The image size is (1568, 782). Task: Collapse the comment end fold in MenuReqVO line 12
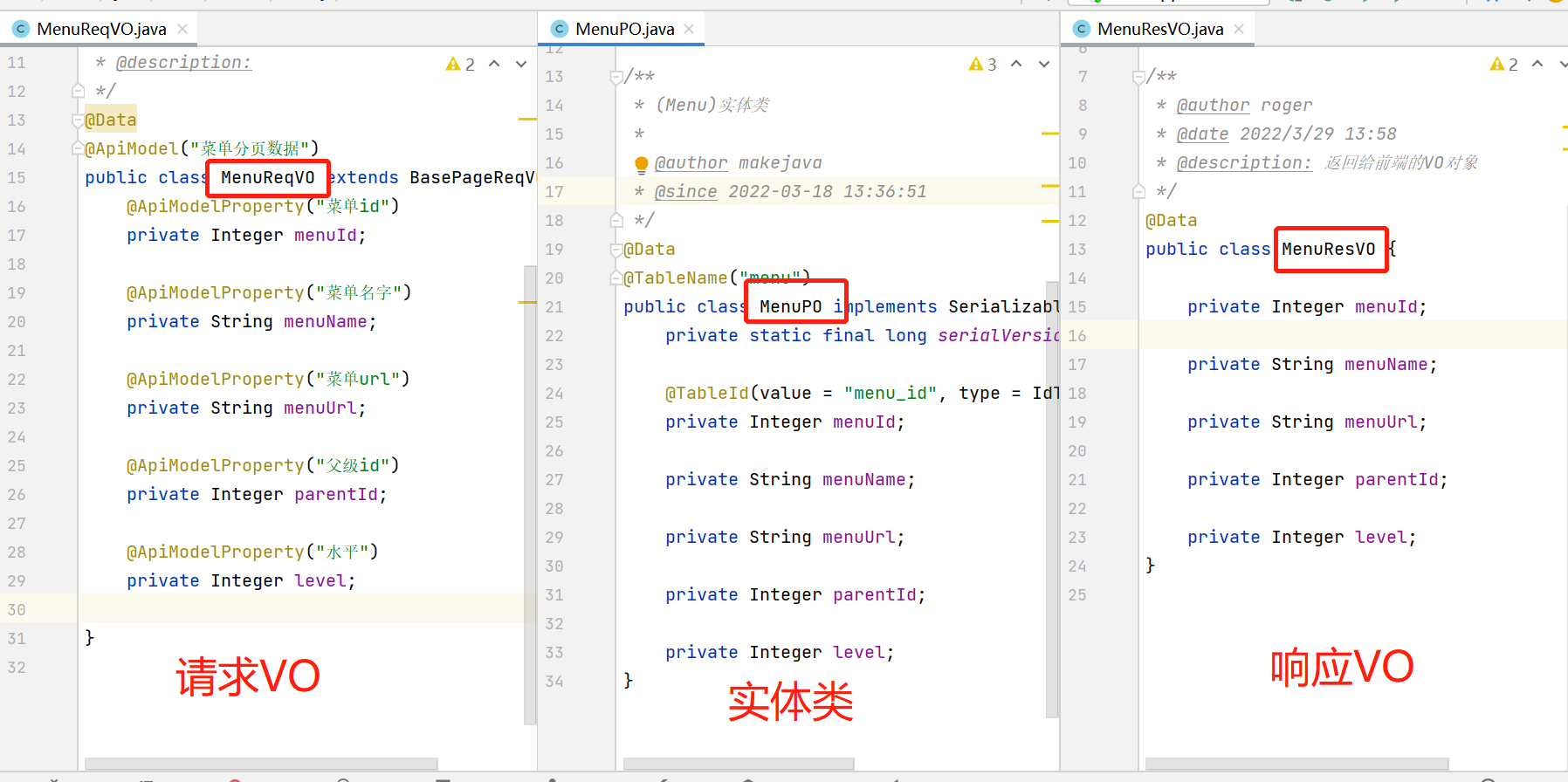(78, 91)
